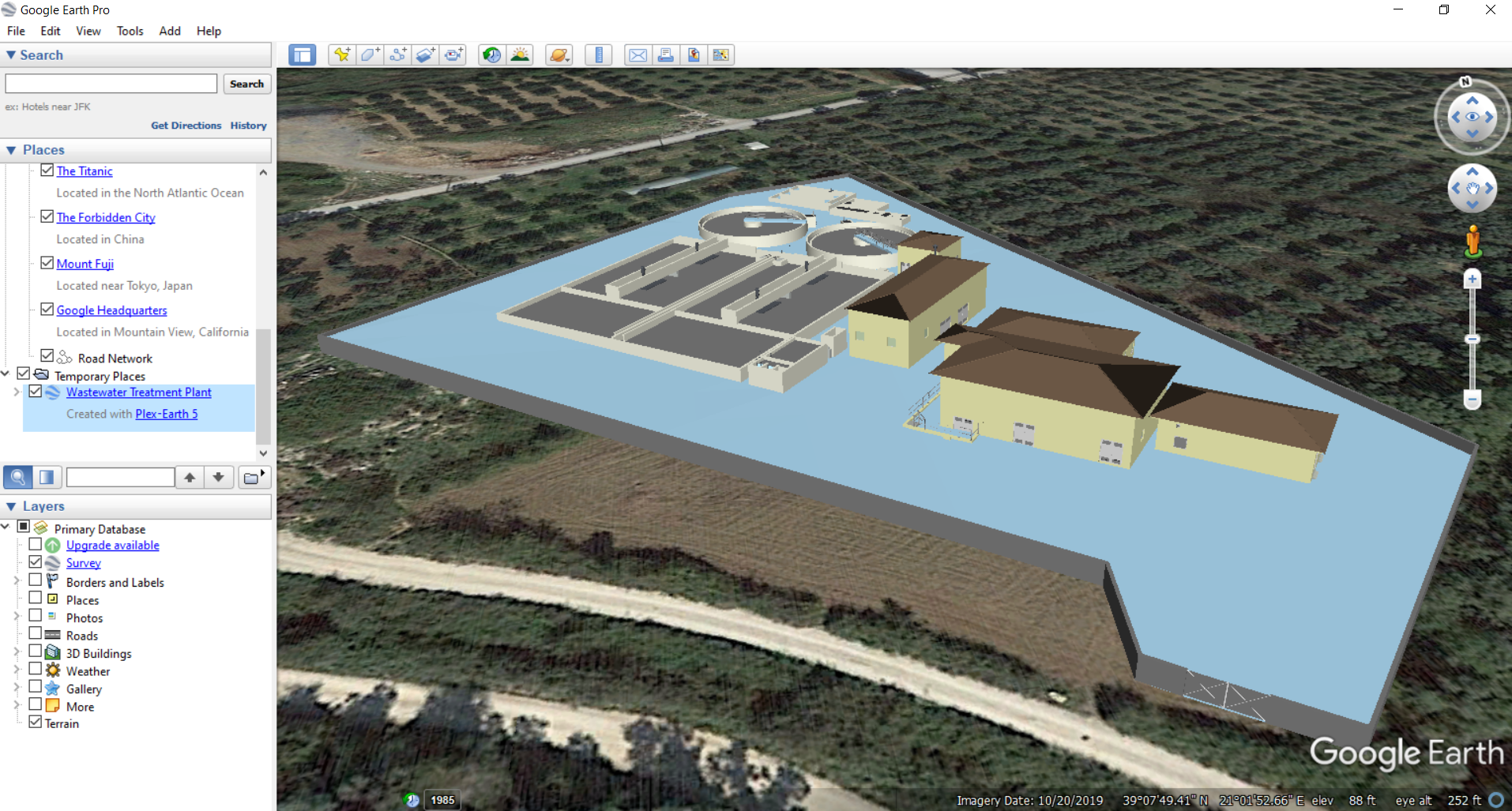Collapse the Primary Database tree

pyautogui.click(x=6, y=526)
